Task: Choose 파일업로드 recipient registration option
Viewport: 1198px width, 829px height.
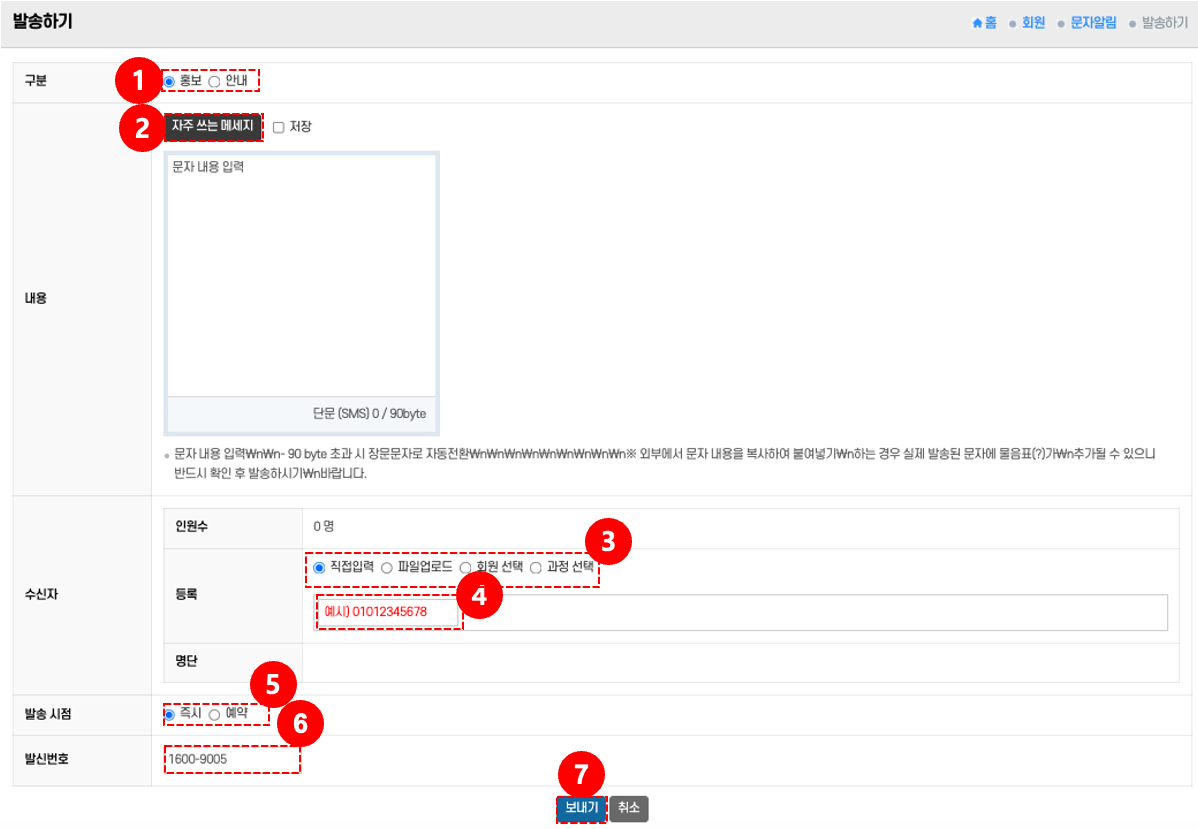Action: pos(387,568)
